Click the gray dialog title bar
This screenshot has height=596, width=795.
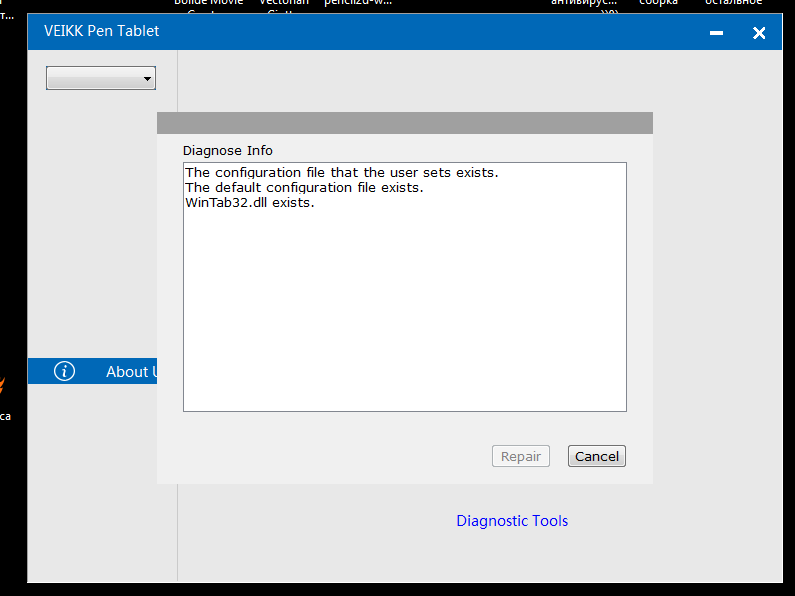point(405,123)
